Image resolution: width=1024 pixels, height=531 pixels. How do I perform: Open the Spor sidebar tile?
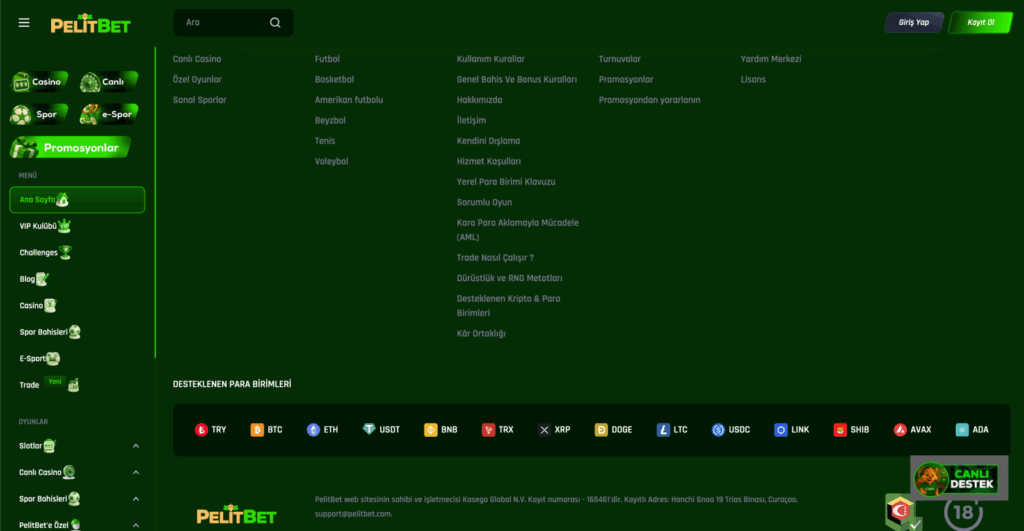(x=40, y=114)
